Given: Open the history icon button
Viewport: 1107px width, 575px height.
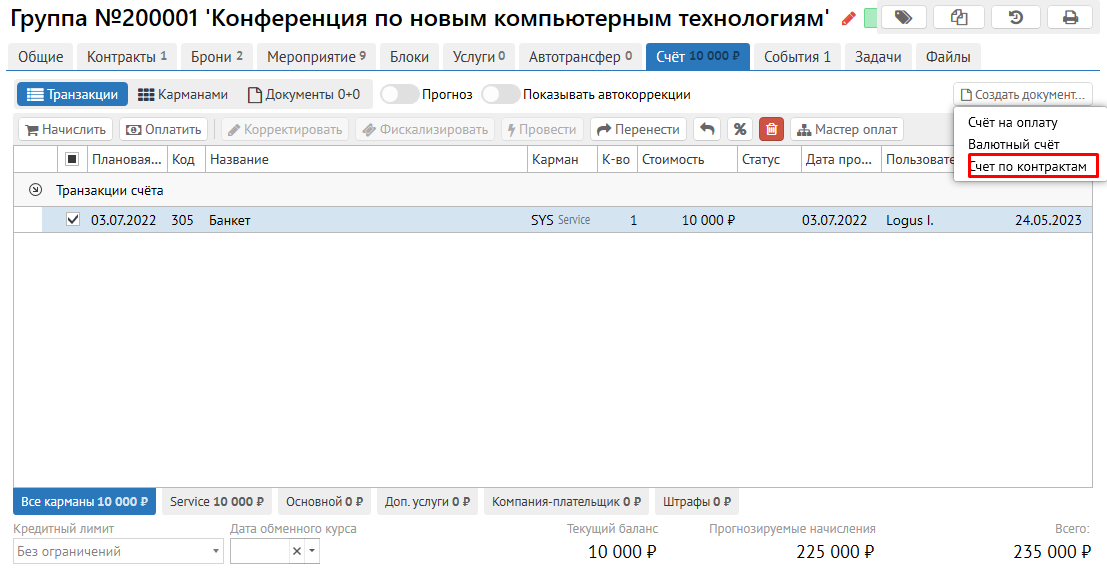Looking at the screenshot, I should click(1015, 17).
